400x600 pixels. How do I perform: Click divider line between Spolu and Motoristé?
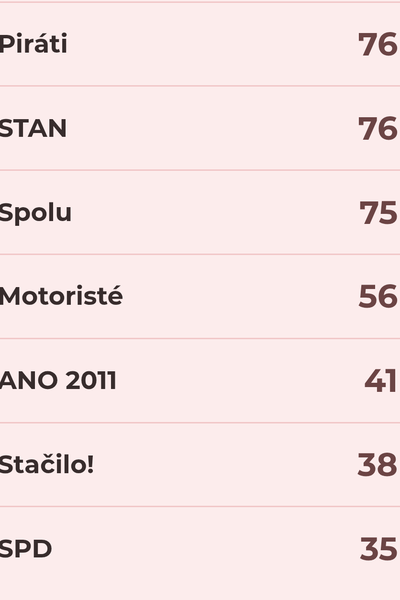click(200, 254)
